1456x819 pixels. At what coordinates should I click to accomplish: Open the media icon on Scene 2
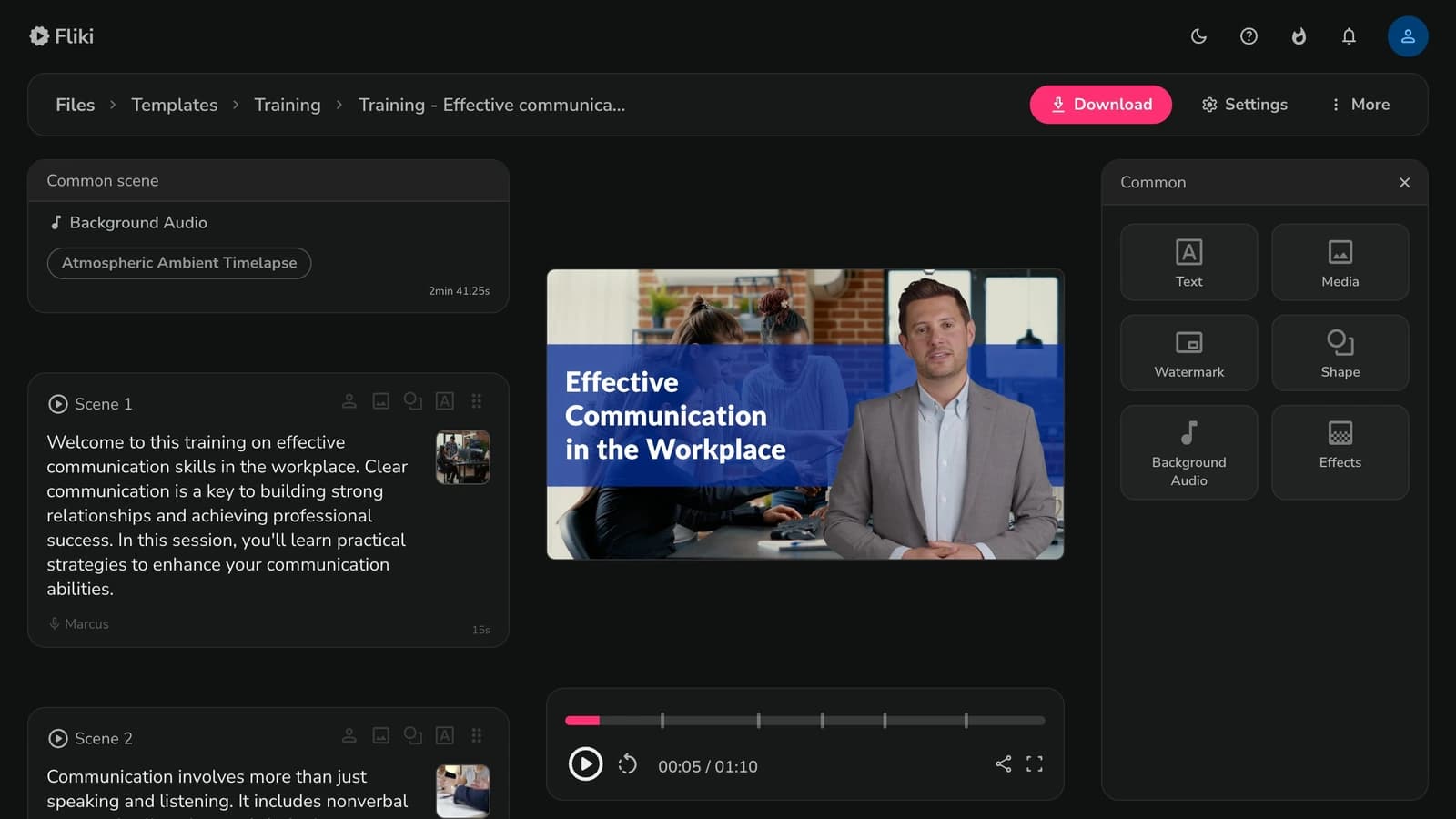pos(380,735)
